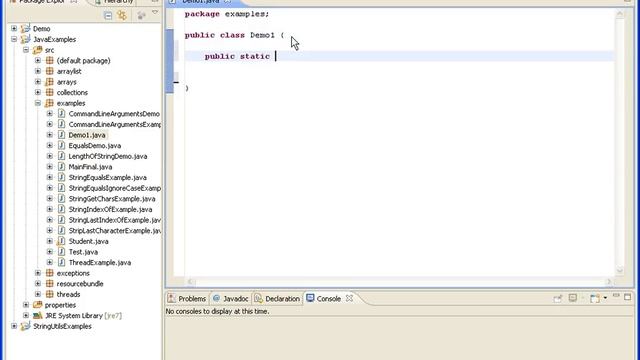Screen dimensions: 640x360
Task: Click properties folder icon
Action: (x=38, y=305)
